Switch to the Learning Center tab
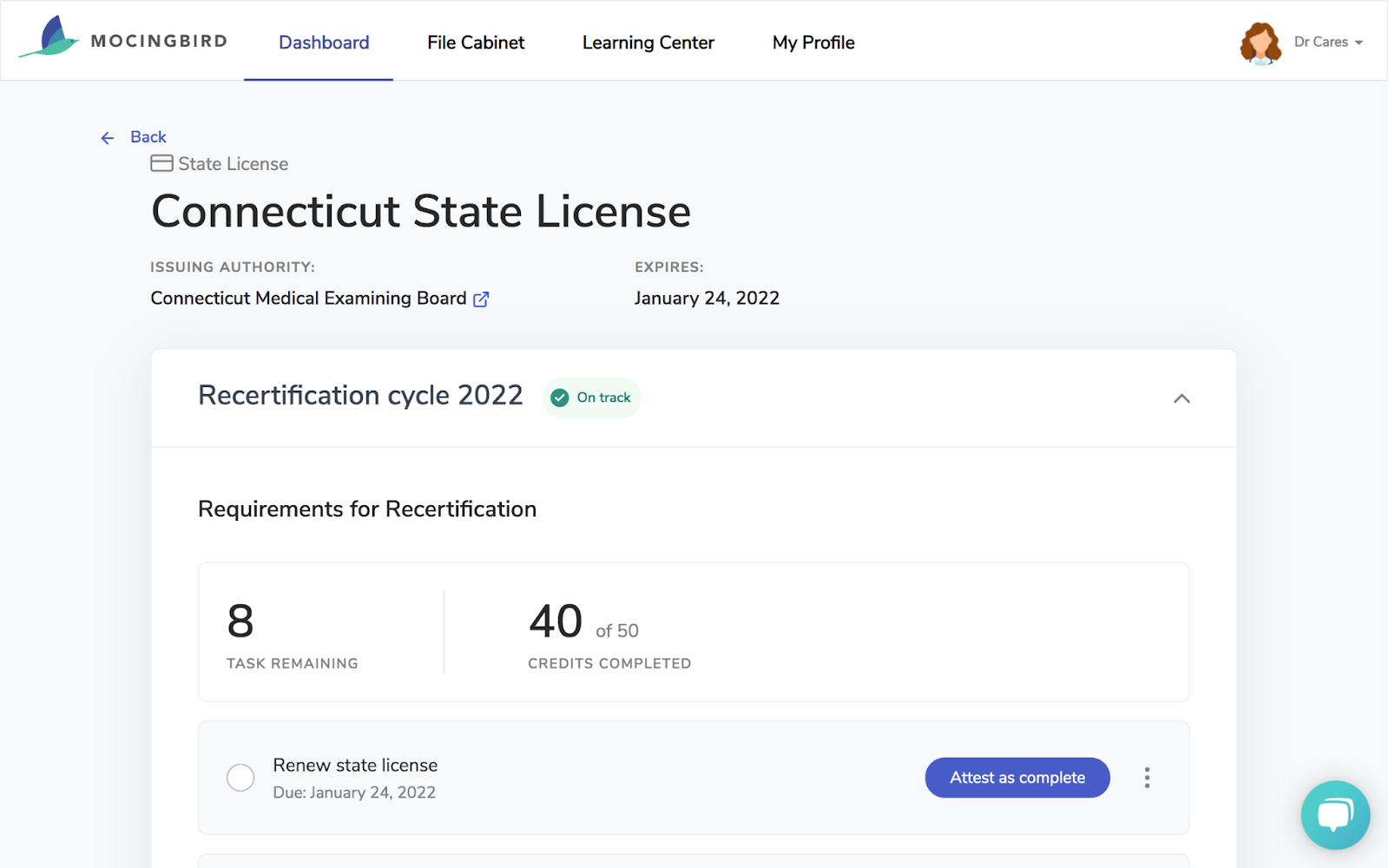This screenshot has height=868, width=1389. coord(648,43)
